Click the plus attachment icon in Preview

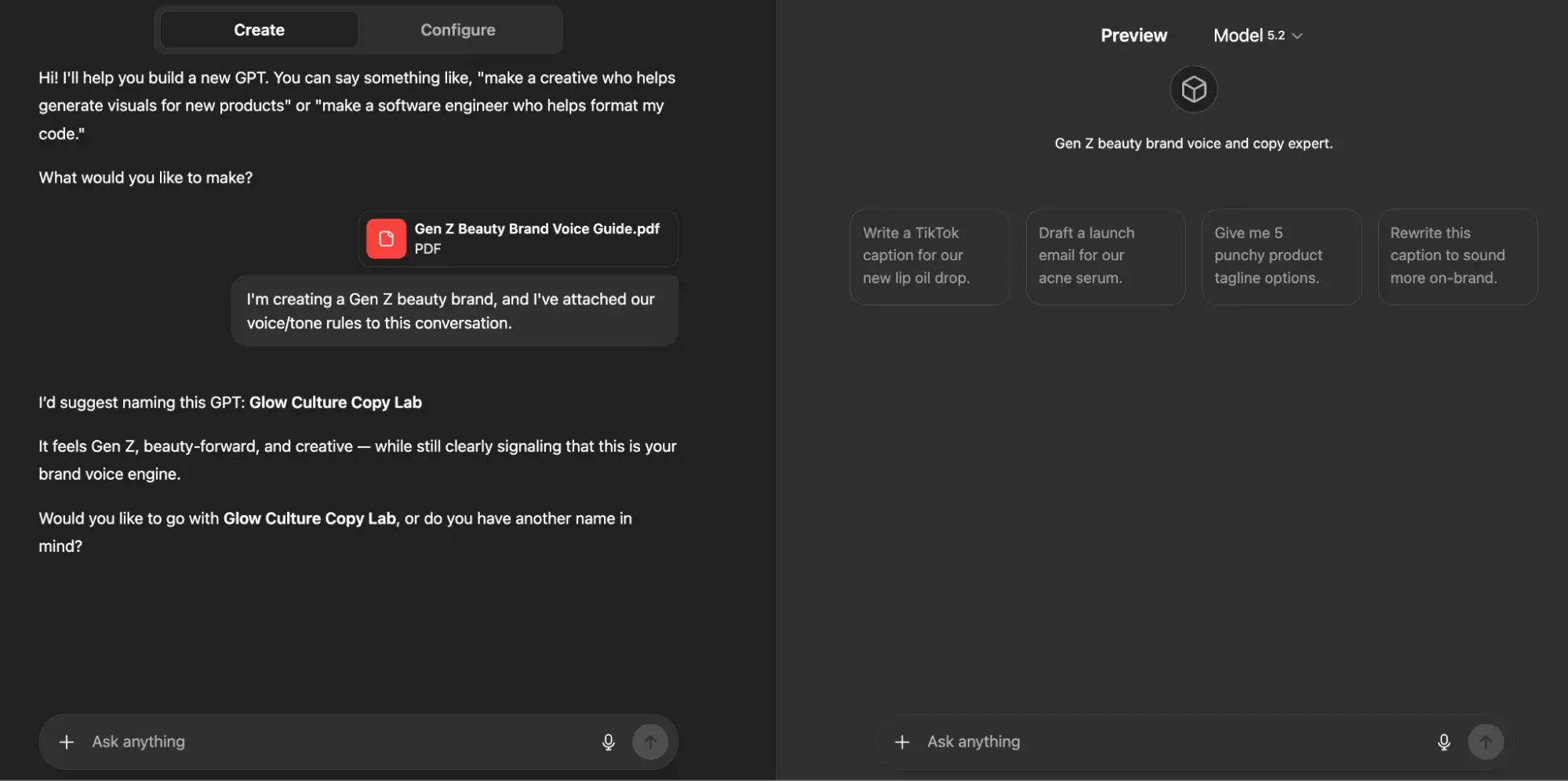[902, 741]
